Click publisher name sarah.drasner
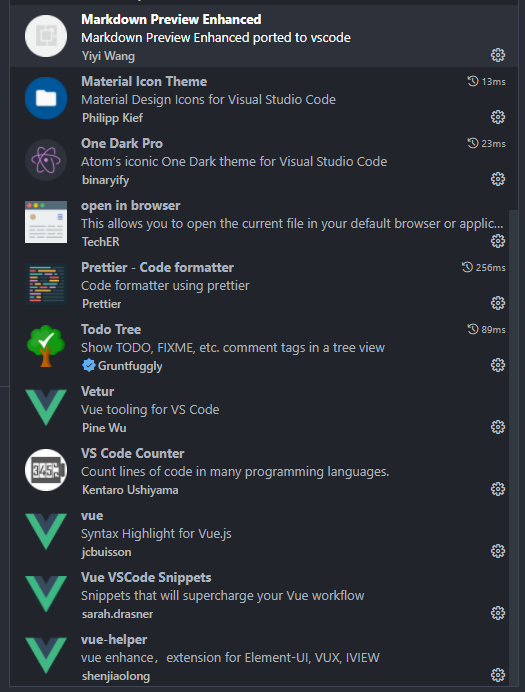 pyautogui.click(x=117, y=614)
